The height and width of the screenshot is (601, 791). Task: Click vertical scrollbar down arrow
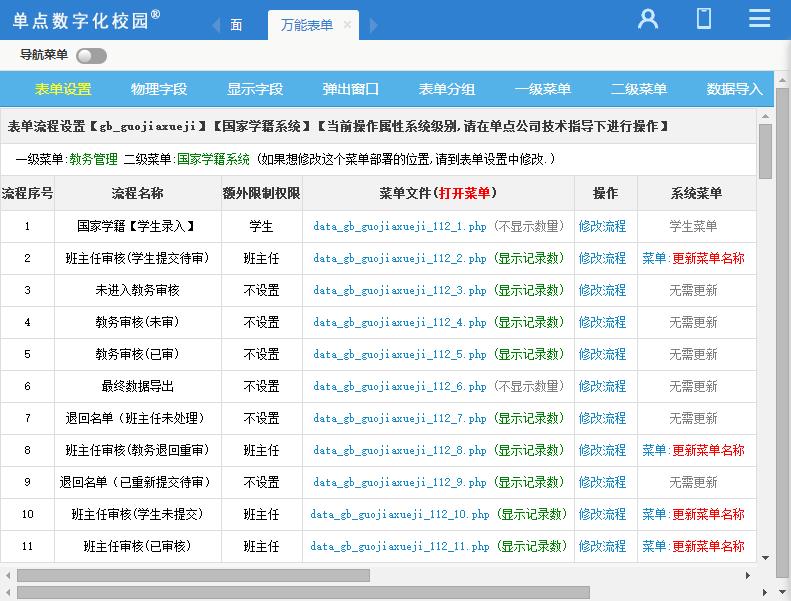click(766, 558)
